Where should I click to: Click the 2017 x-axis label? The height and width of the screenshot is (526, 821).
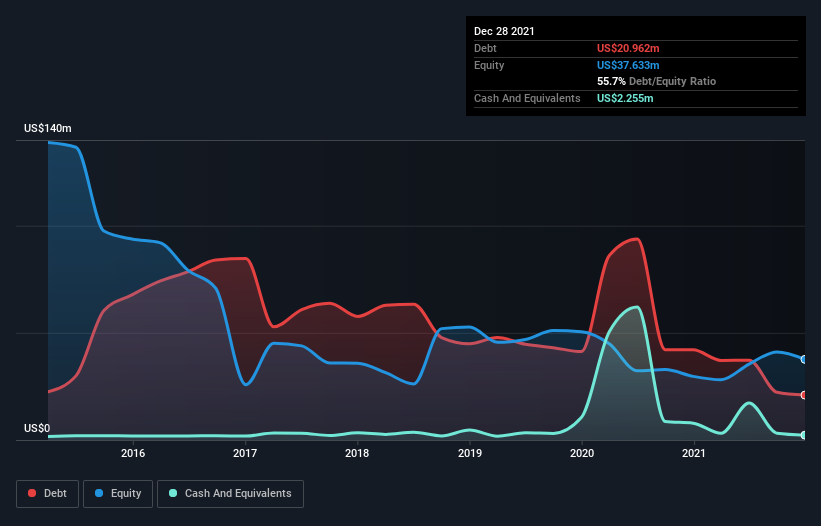[x=245, y=453]
